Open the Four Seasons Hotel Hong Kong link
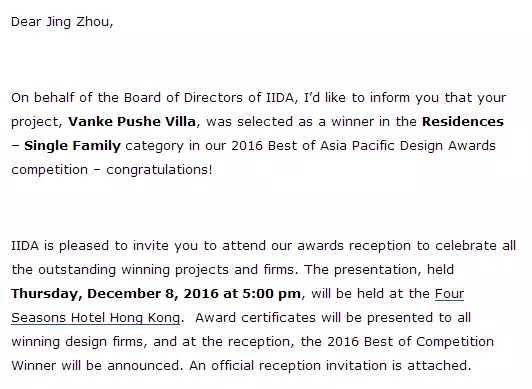This screenshot has width=532, height=389. coord(95,318)
